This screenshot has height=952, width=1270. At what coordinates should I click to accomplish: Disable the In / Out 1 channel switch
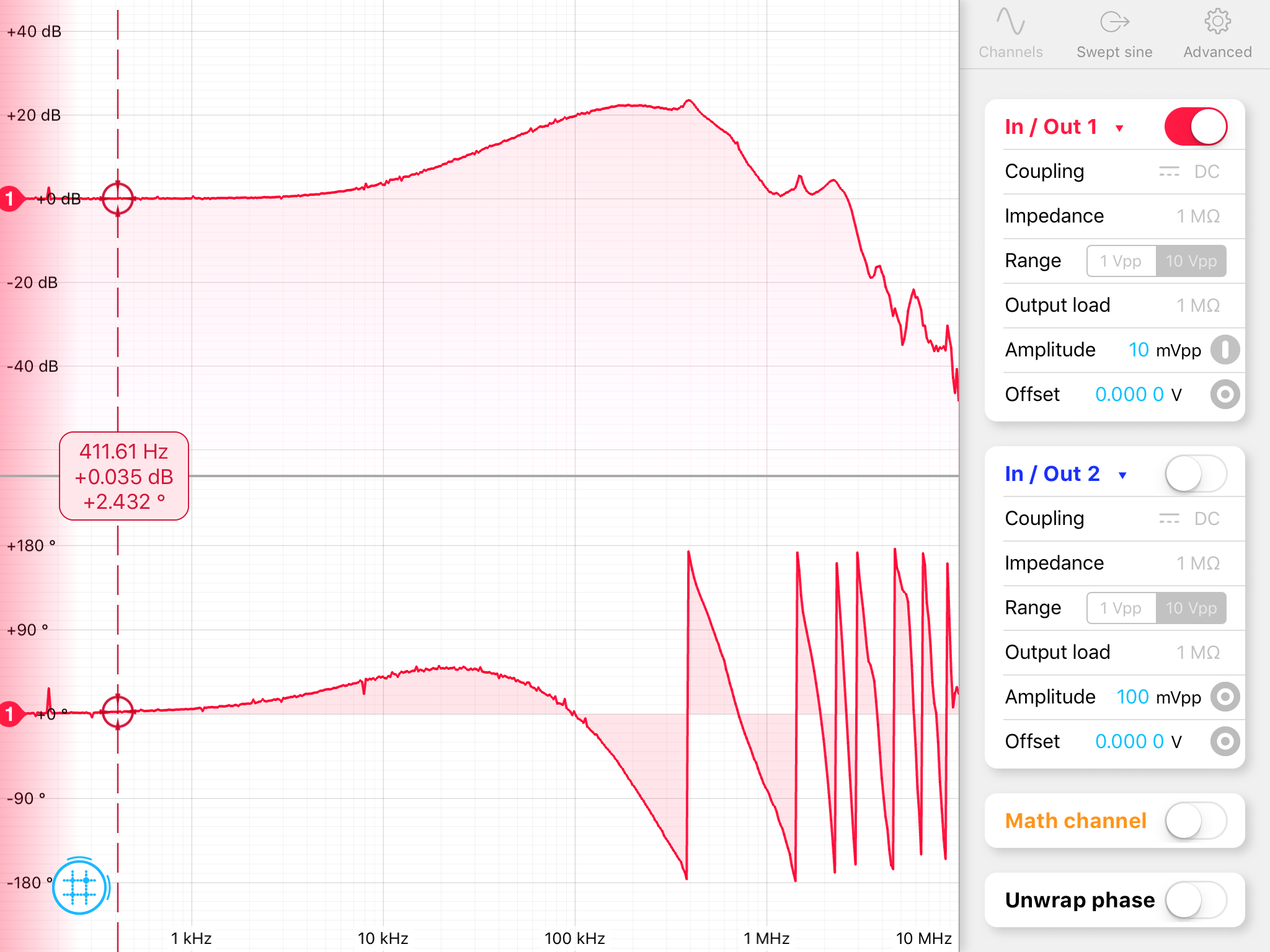click(x=1195, y=127)
